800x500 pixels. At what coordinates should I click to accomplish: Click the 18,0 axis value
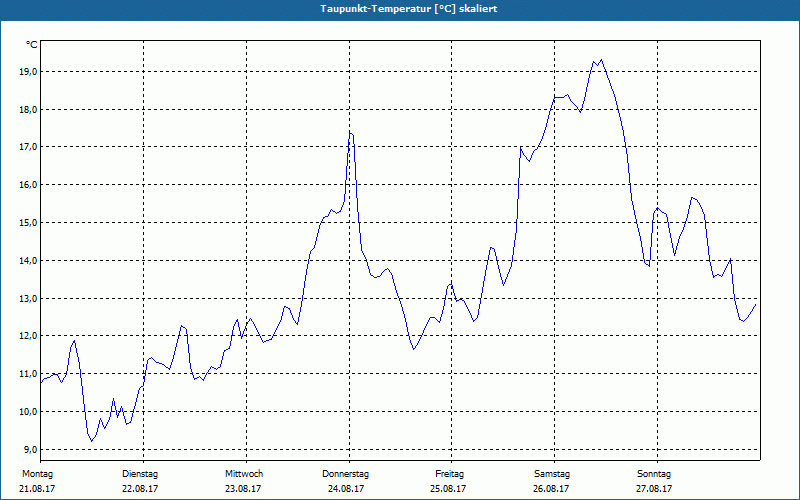(29, 109)
